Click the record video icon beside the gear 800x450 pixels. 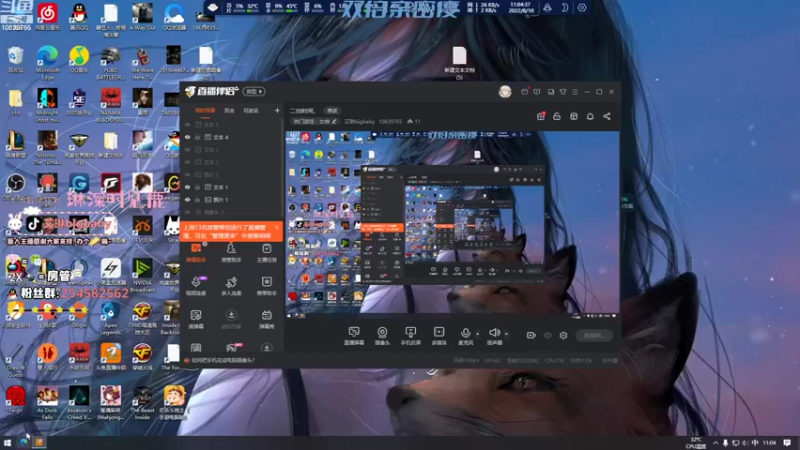tap(531, 335)
